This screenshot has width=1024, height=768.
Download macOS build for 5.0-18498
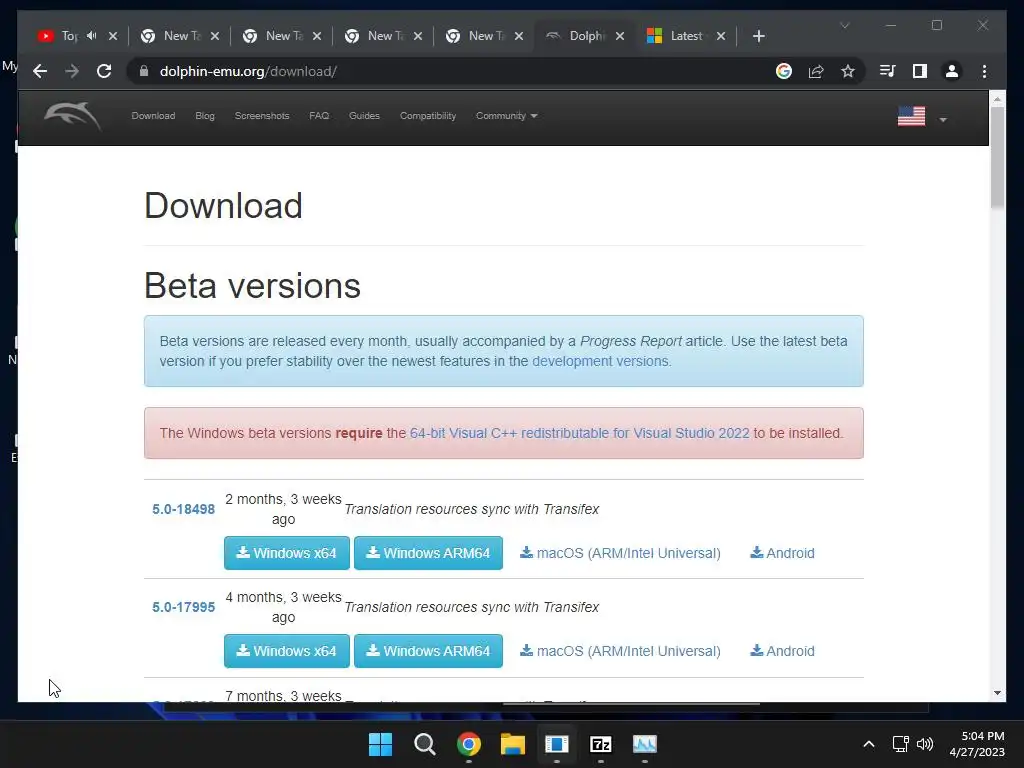(x=620, y=553)
